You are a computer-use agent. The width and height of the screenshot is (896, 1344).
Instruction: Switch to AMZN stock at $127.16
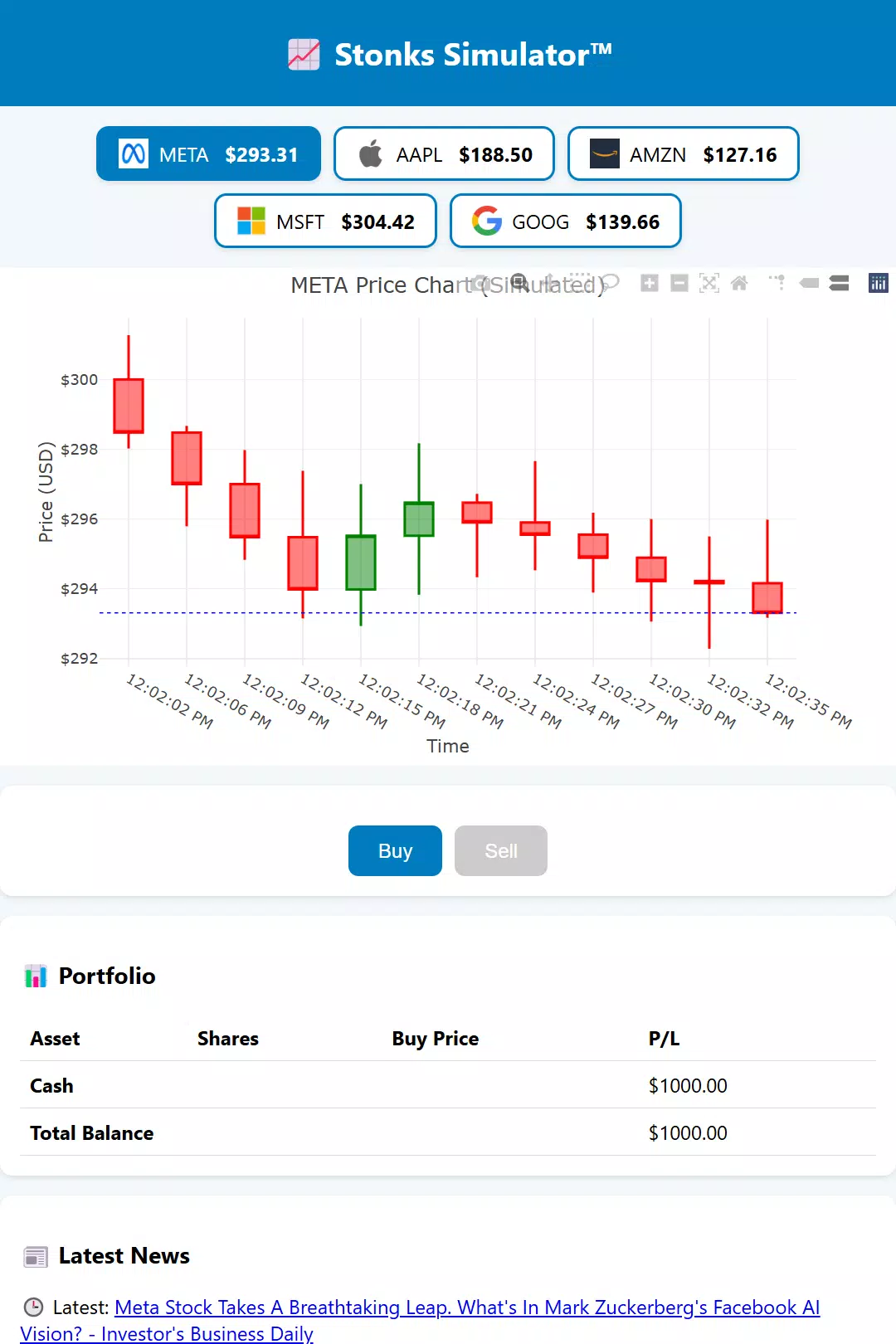click(684, 153)
